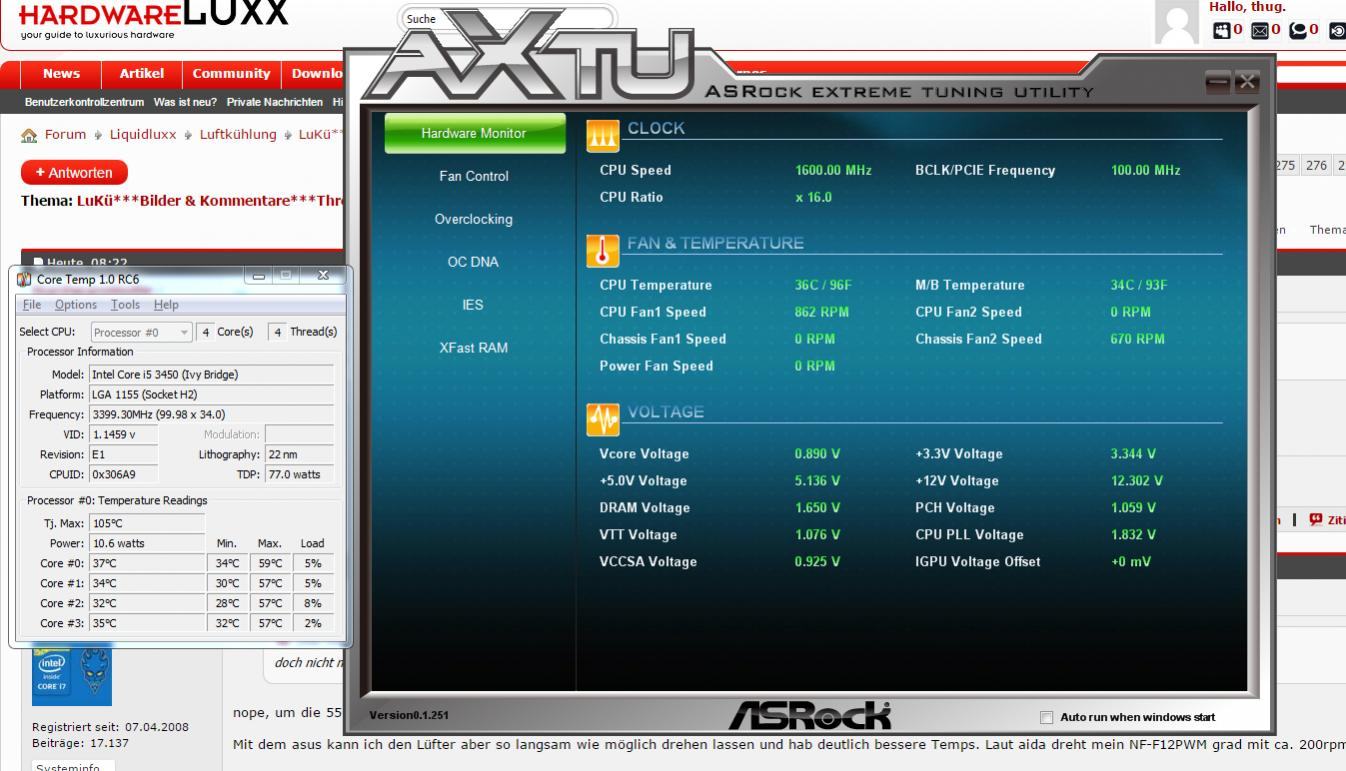1346x771 pixels.
Task: Go to forum page 276
Action: 1318,166
